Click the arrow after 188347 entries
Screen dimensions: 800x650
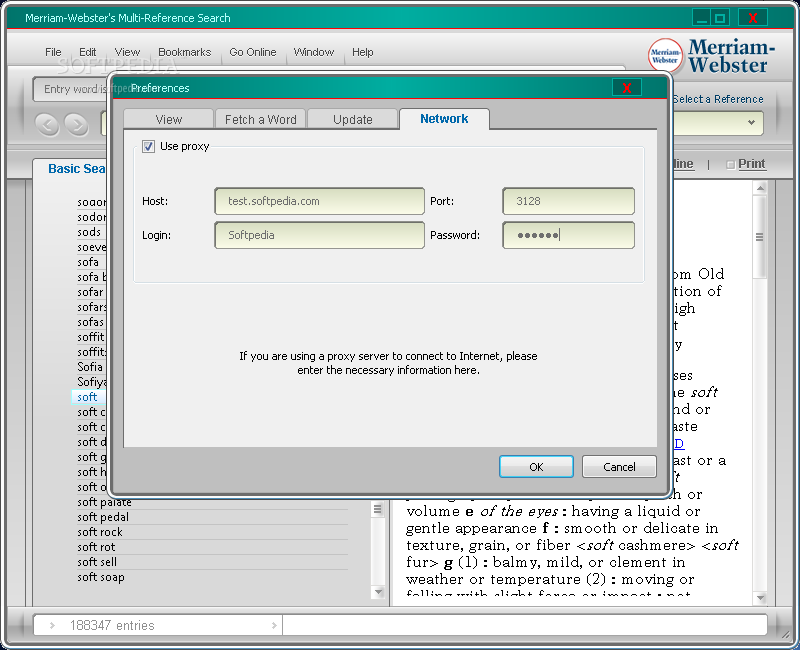tap(274, 626)
